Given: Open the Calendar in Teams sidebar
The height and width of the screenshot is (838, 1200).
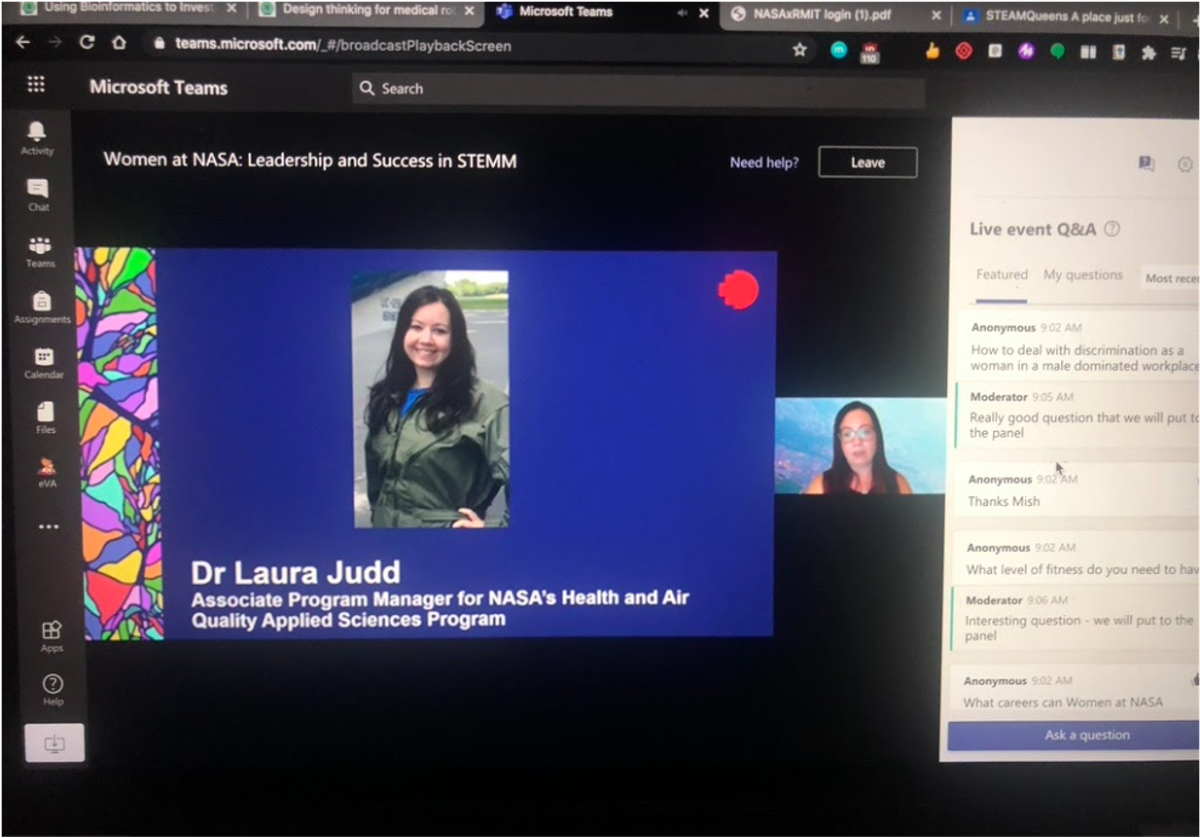Looking at the screenshot, I should click(x=43, y=363).
